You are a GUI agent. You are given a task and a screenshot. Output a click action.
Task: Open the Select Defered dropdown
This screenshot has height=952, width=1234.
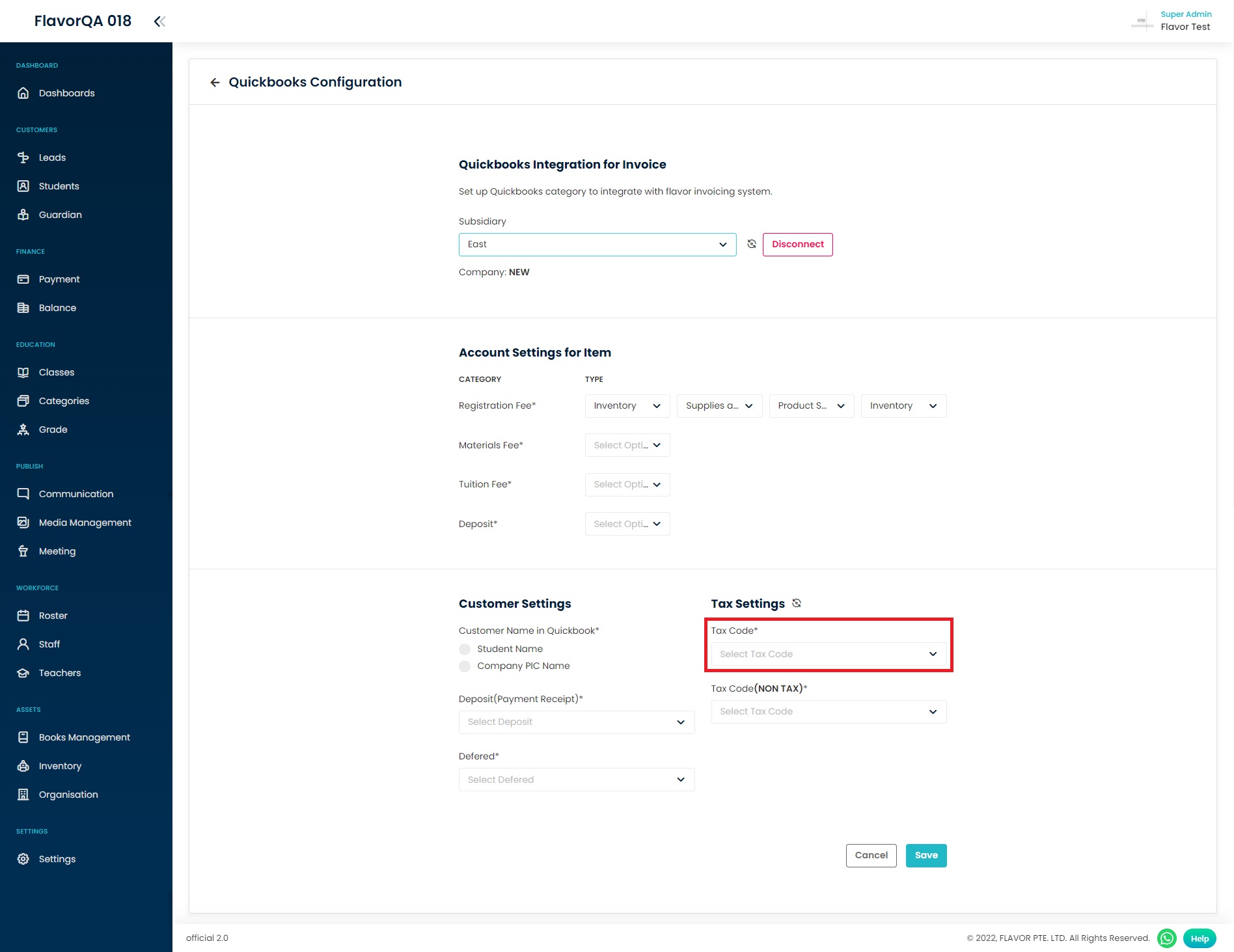[577, 780]
